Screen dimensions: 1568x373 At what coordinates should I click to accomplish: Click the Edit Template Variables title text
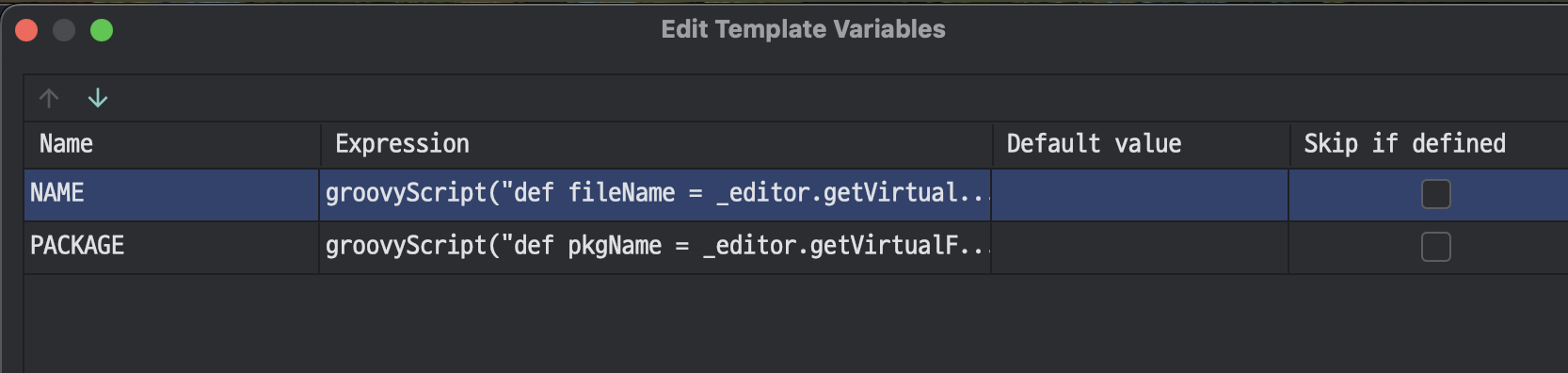pyautogui.click(x=803, y=29)
